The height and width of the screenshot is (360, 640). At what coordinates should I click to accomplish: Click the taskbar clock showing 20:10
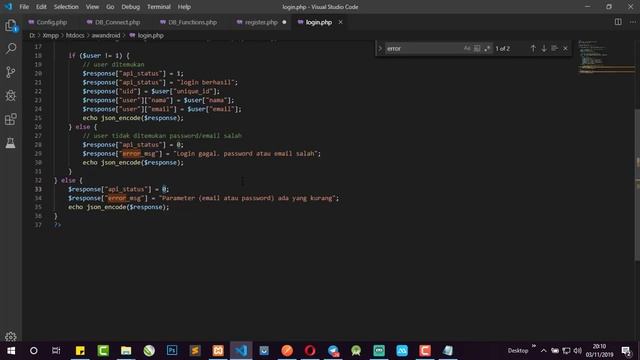[x=599, y=351]
